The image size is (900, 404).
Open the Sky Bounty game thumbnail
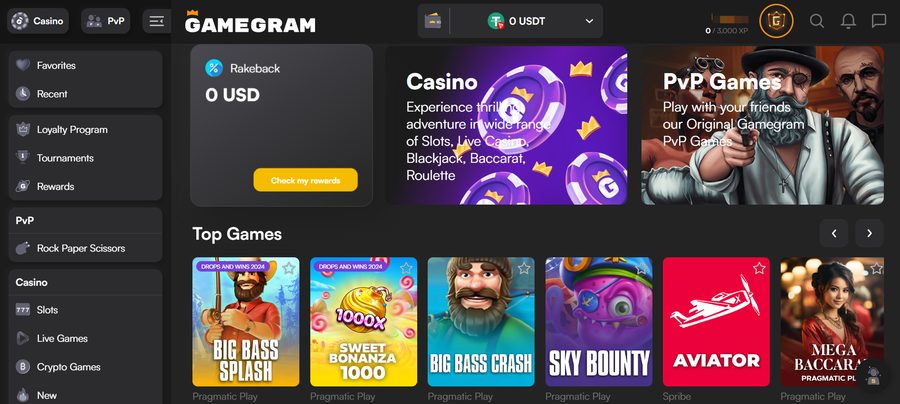click(599, 321)
